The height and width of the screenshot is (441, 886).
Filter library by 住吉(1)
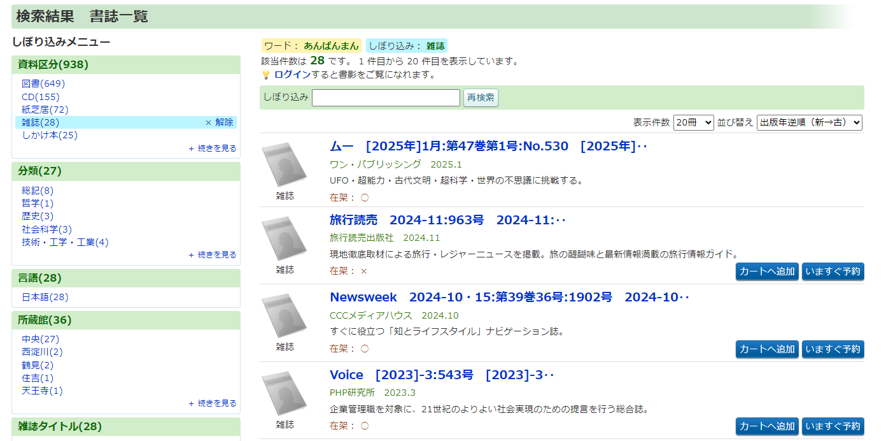pyautogui.click(x=38, y=378)
